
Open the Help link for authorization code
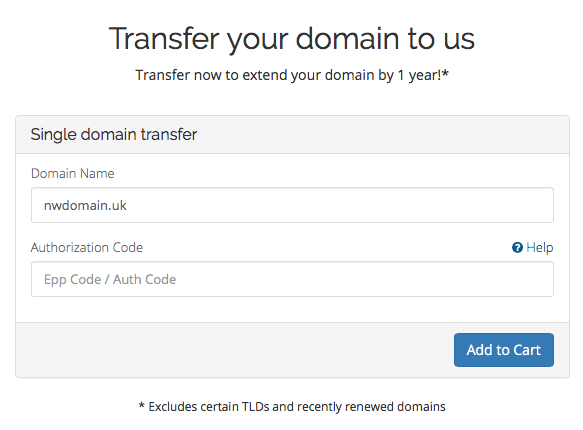(532, 248)
